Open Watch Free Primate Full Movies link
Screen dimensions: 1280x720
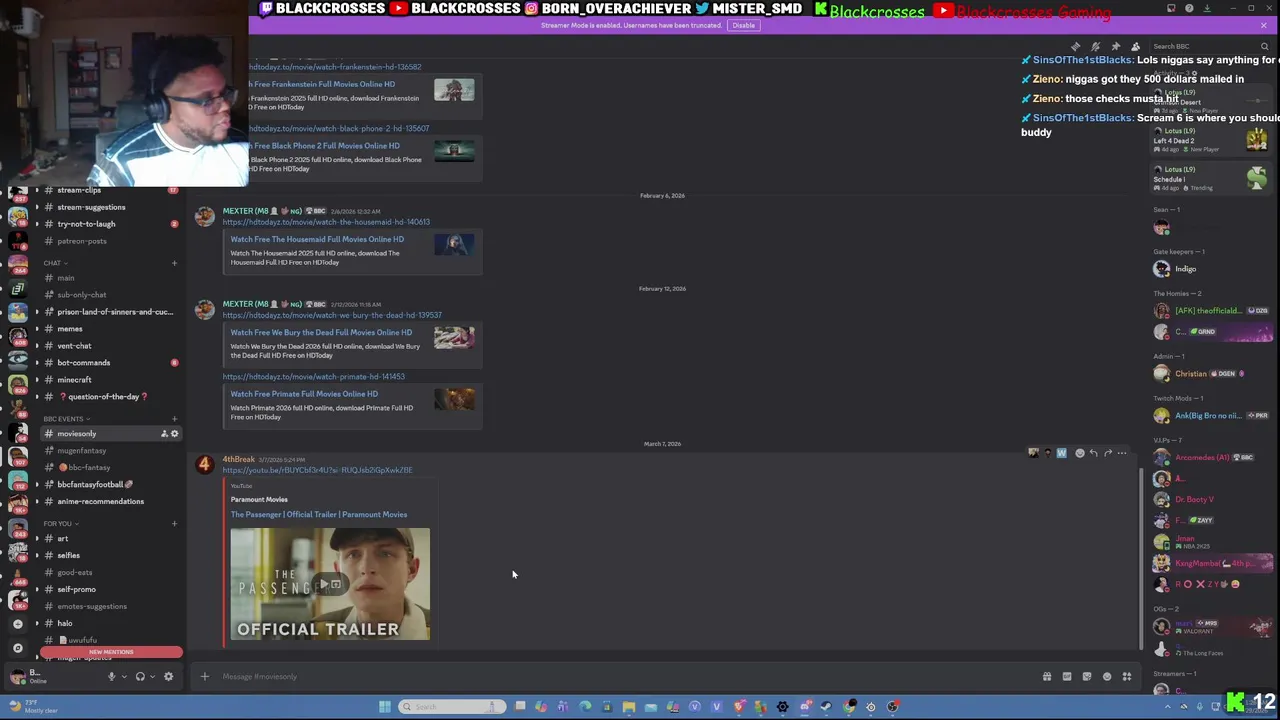pos(304,394)
